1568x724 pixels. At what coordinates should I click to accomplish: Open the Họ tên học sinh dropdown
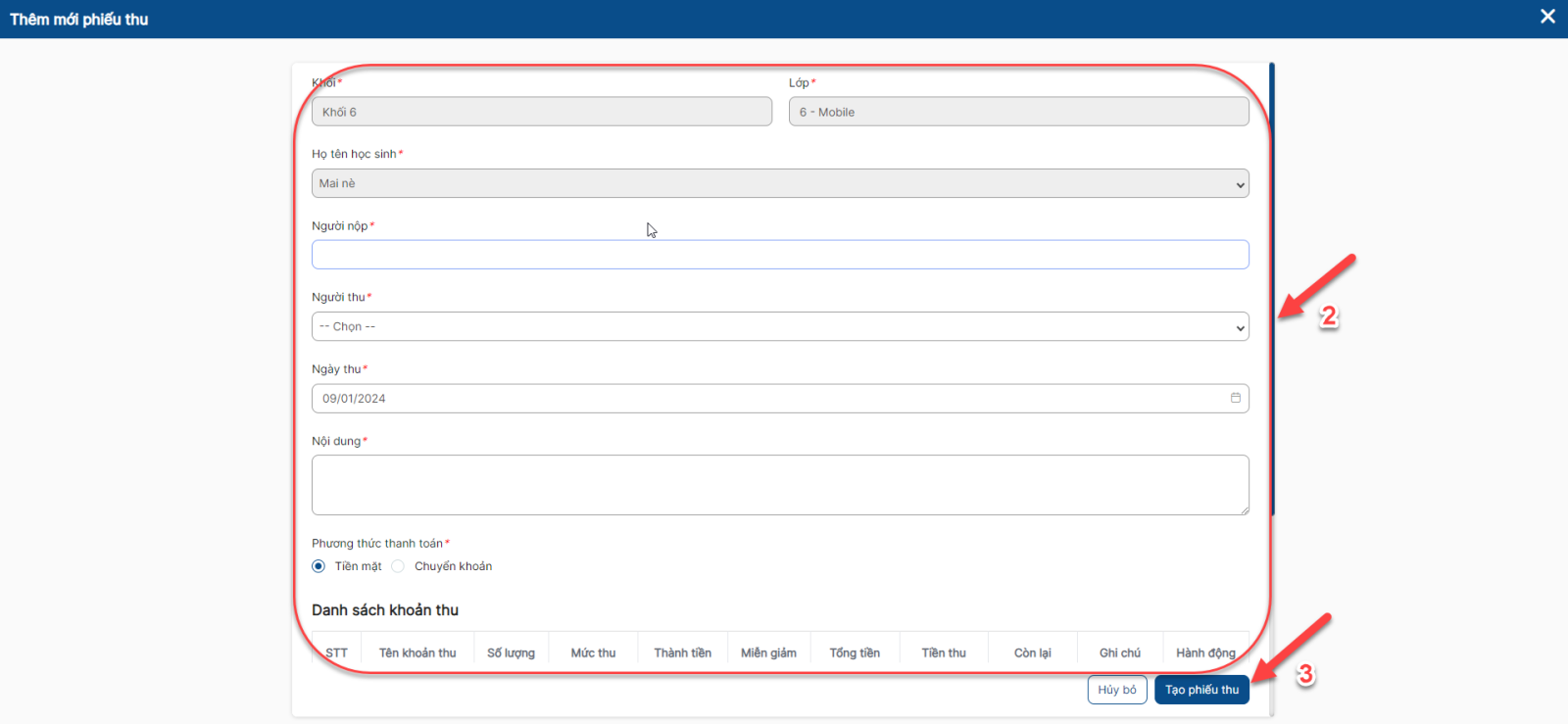(x=780, y=183)
